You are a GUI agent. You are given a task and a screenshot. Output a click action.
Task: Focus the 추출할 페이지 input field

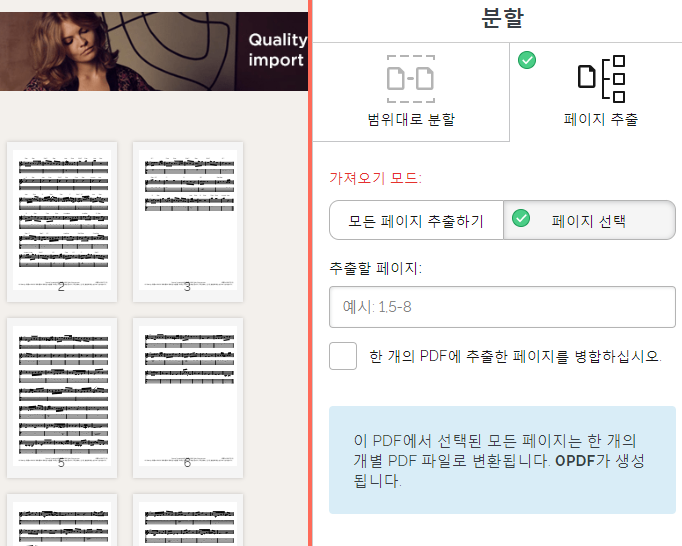502,307
